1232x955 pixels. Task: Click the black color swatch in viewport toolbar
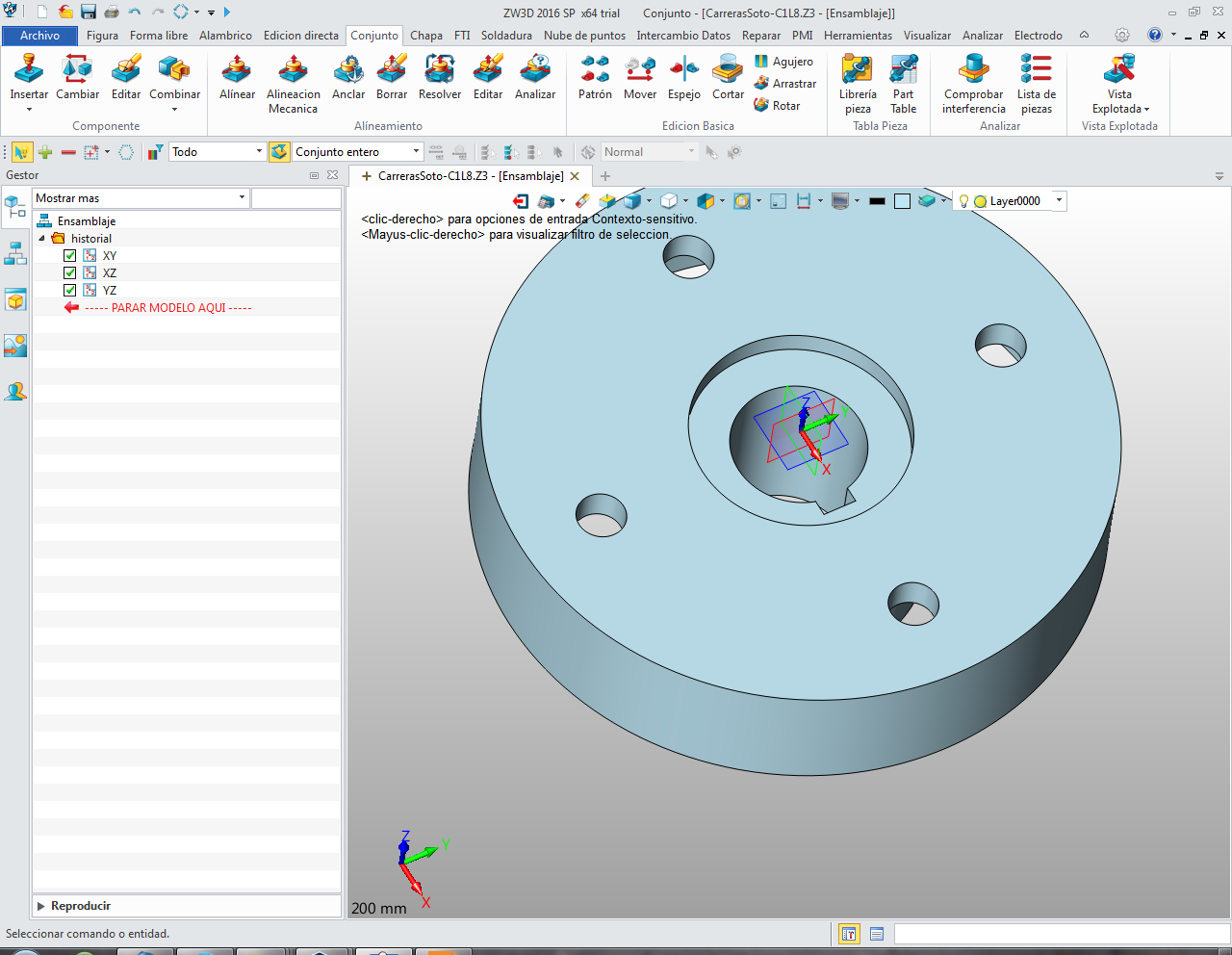pyautogui.click(x=877, y=201)
